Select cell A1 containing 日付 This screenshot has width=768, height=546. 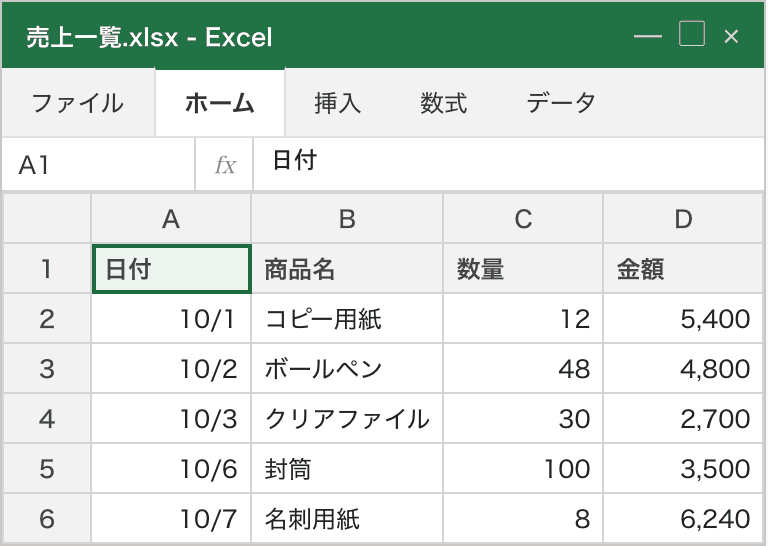click(x=171, y=269)
